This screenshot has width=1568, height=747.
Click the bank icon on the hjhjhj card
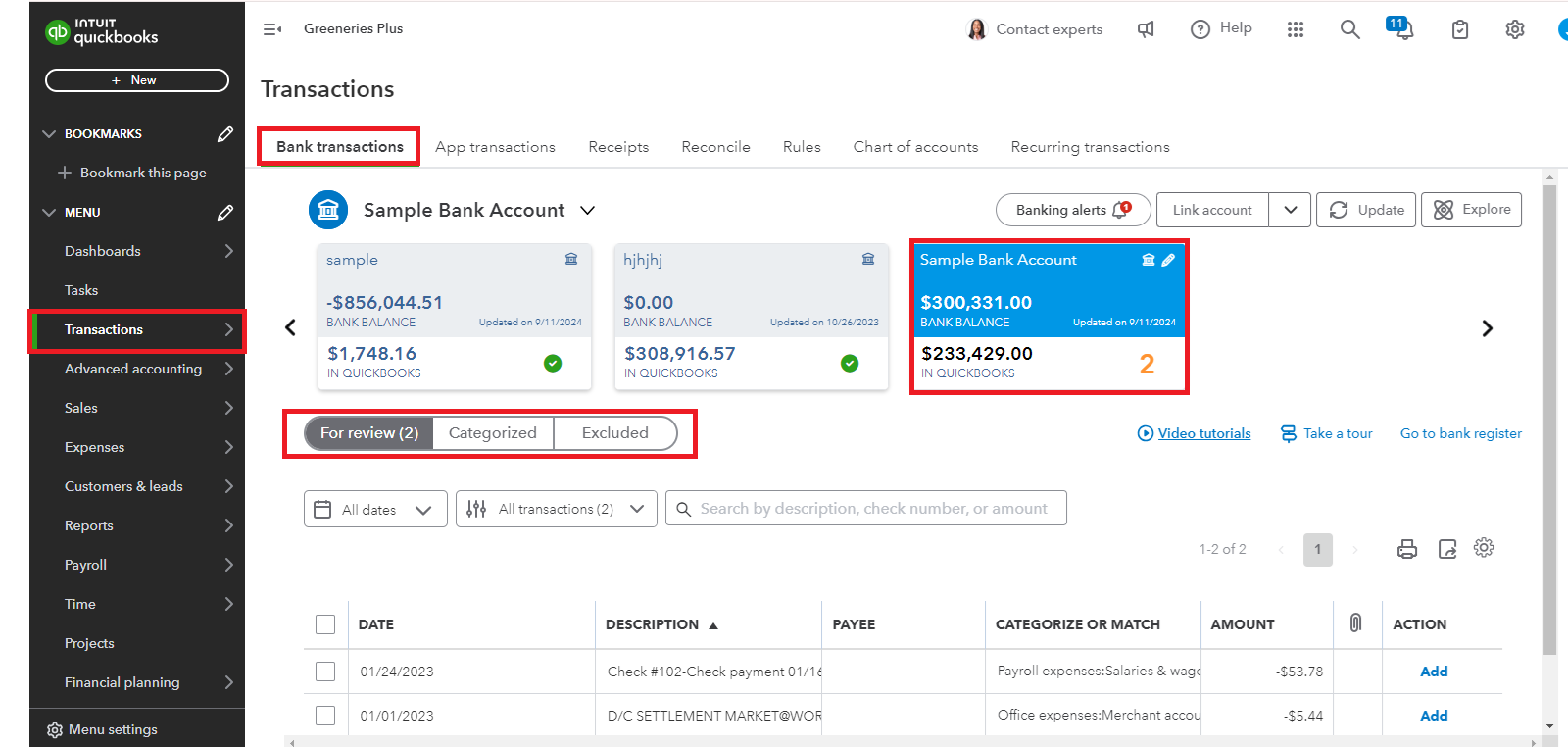tap(868, 259)
